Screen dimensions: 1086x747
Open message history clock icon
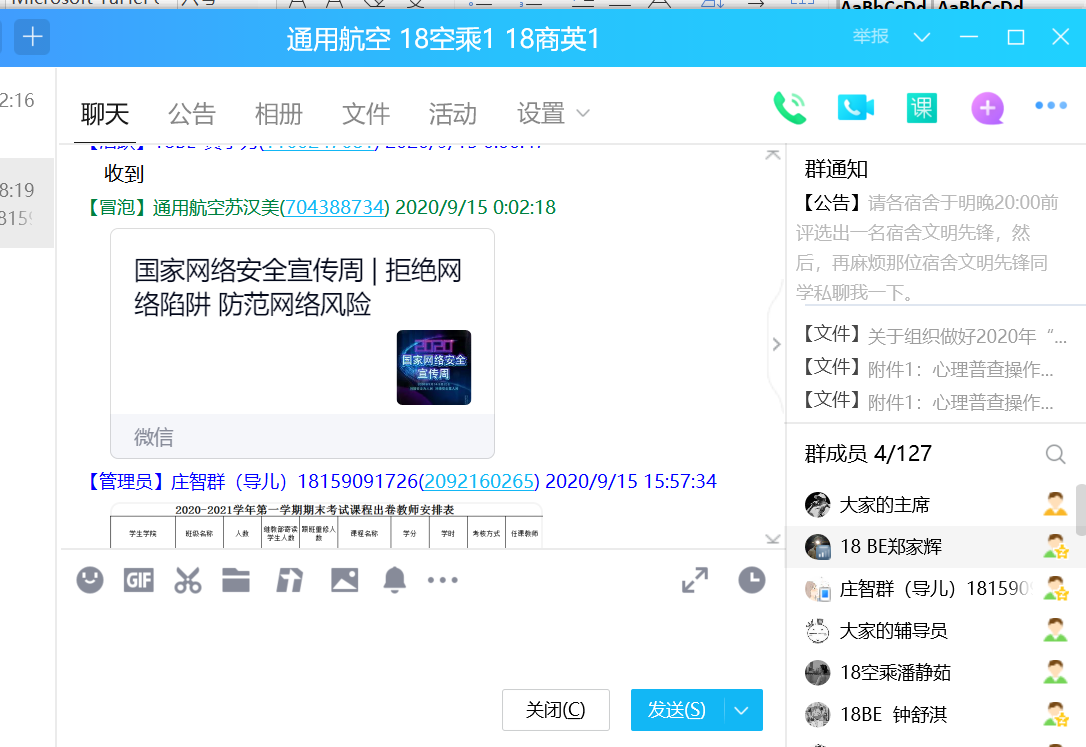(751, 580)
